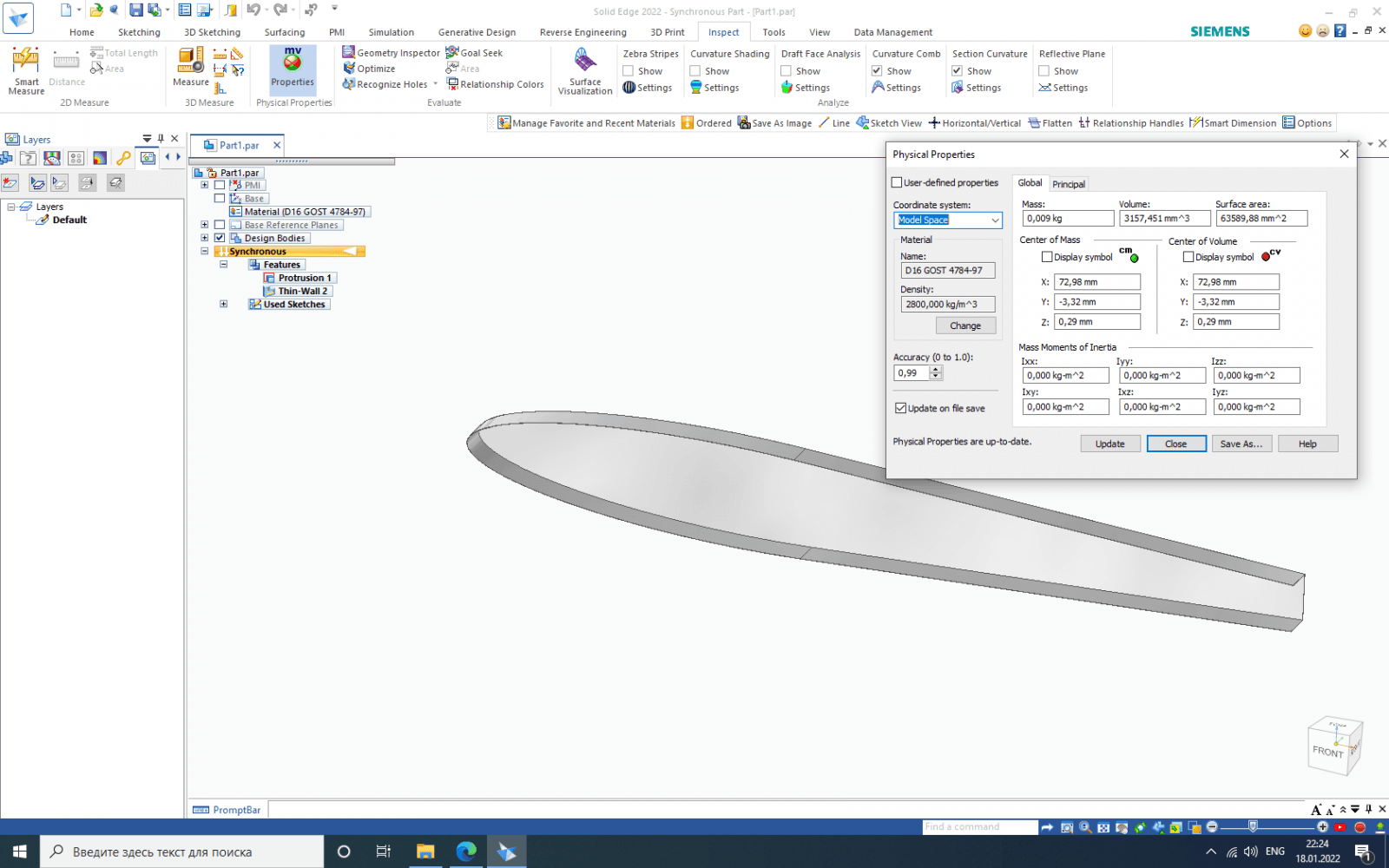Click Close in Physical Properties dialog
This screenshot has width=1389, height=868.
[x=1176, y=444]
